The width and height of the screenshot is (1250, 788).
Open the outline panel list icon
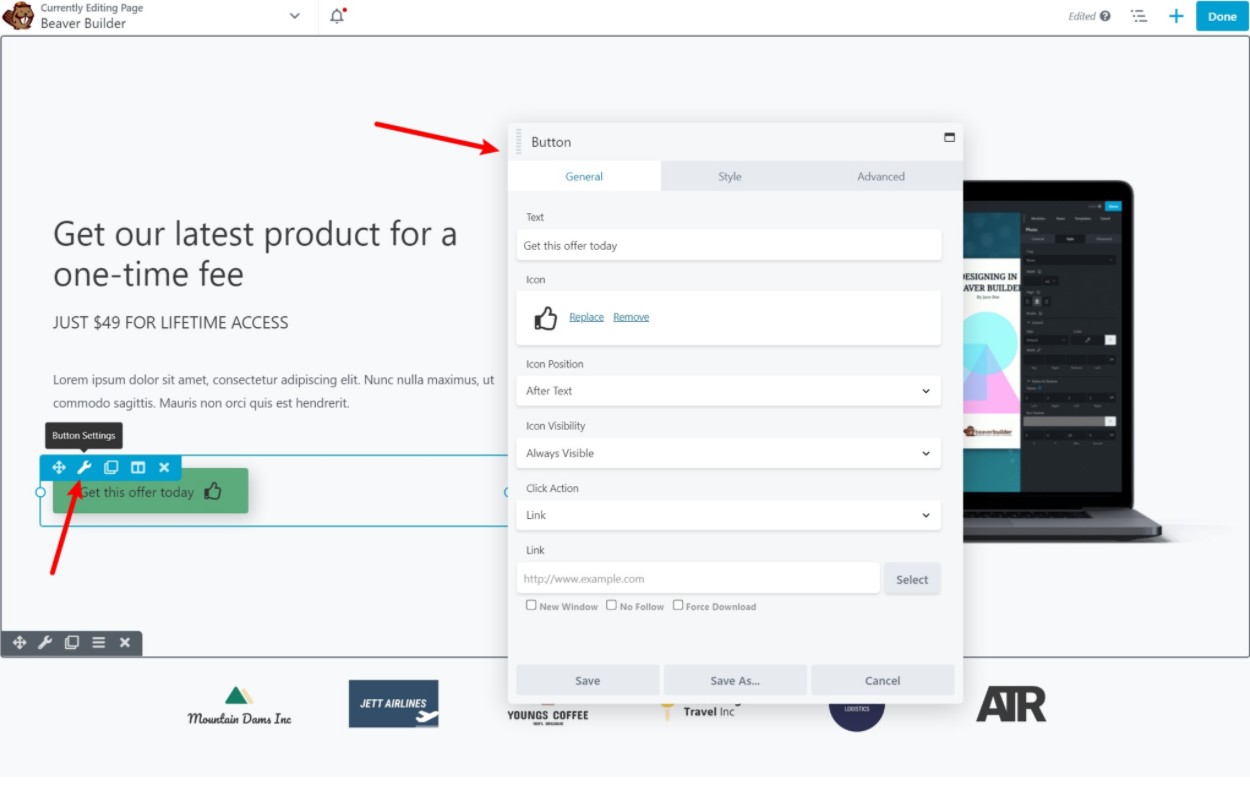1139,16
